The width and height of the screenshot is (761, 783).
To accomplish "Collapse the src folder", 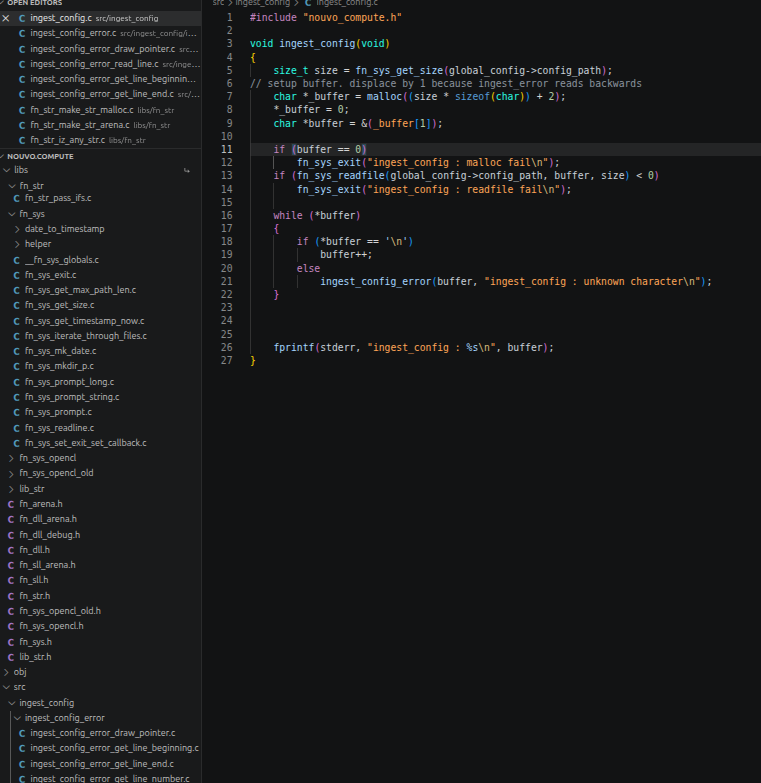I will (6, 687).
